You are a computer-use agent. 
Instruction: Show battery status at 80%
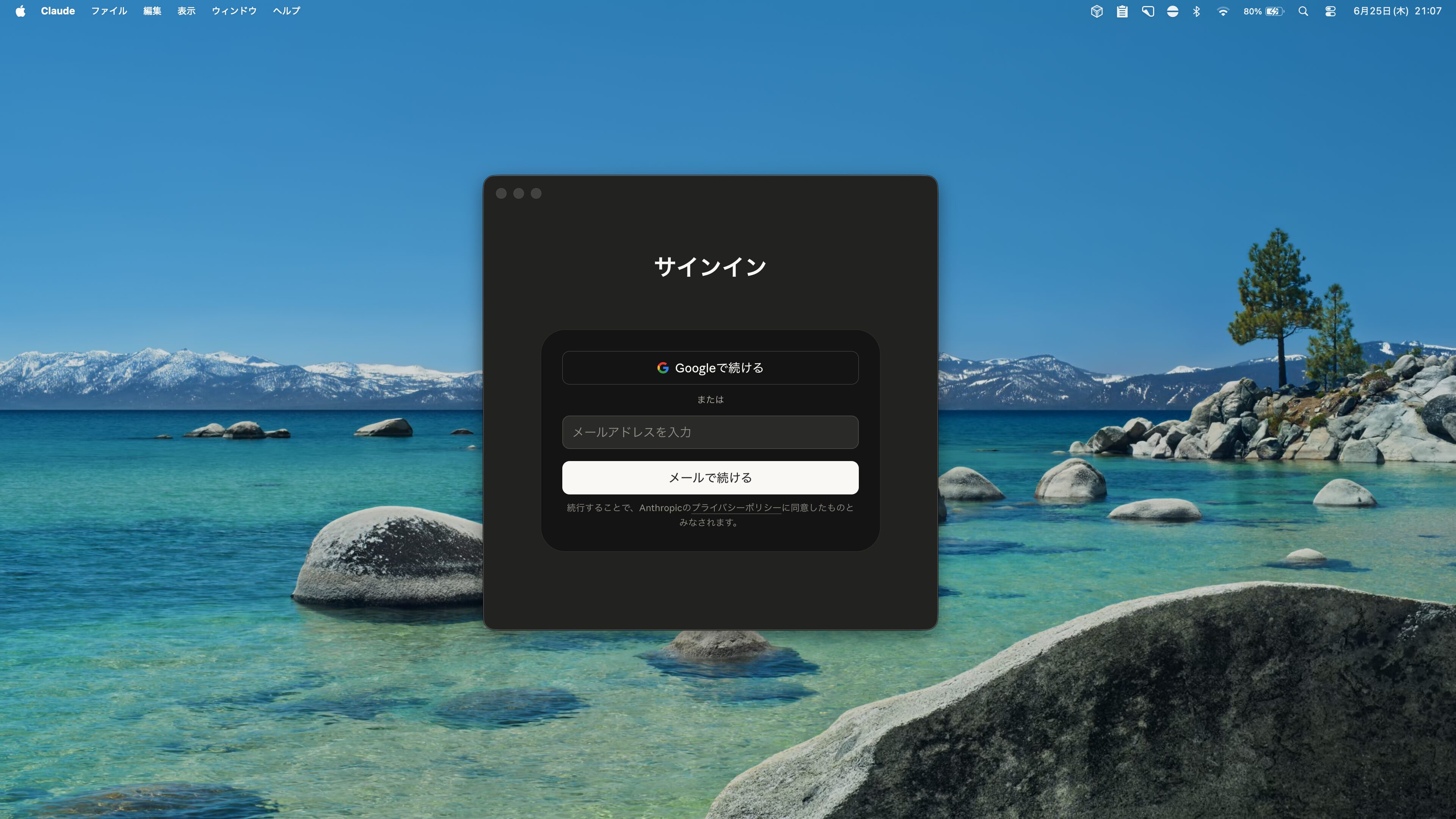(x=1264, y=11)
